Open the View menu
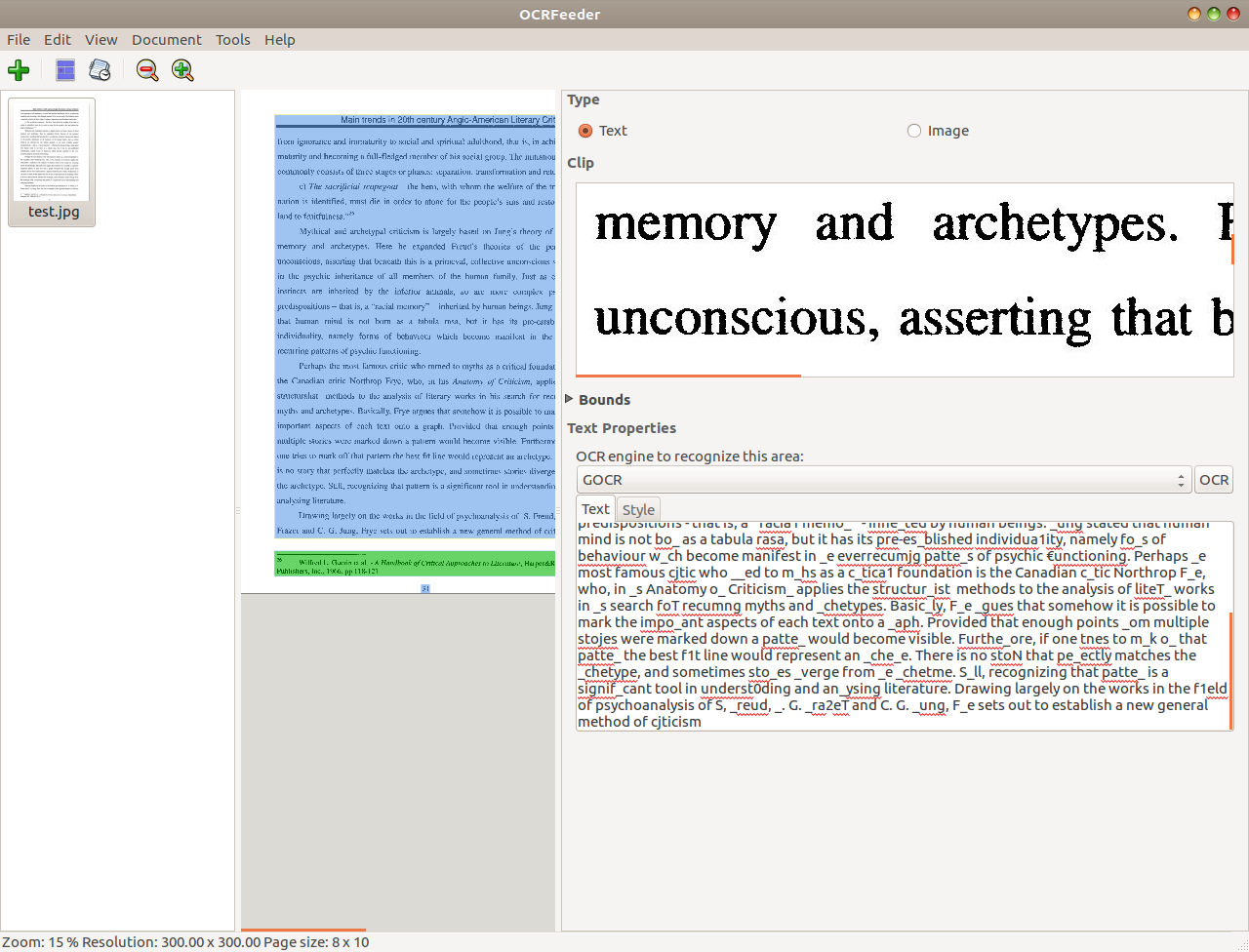The image size is (1249, 952). (101, 40)
